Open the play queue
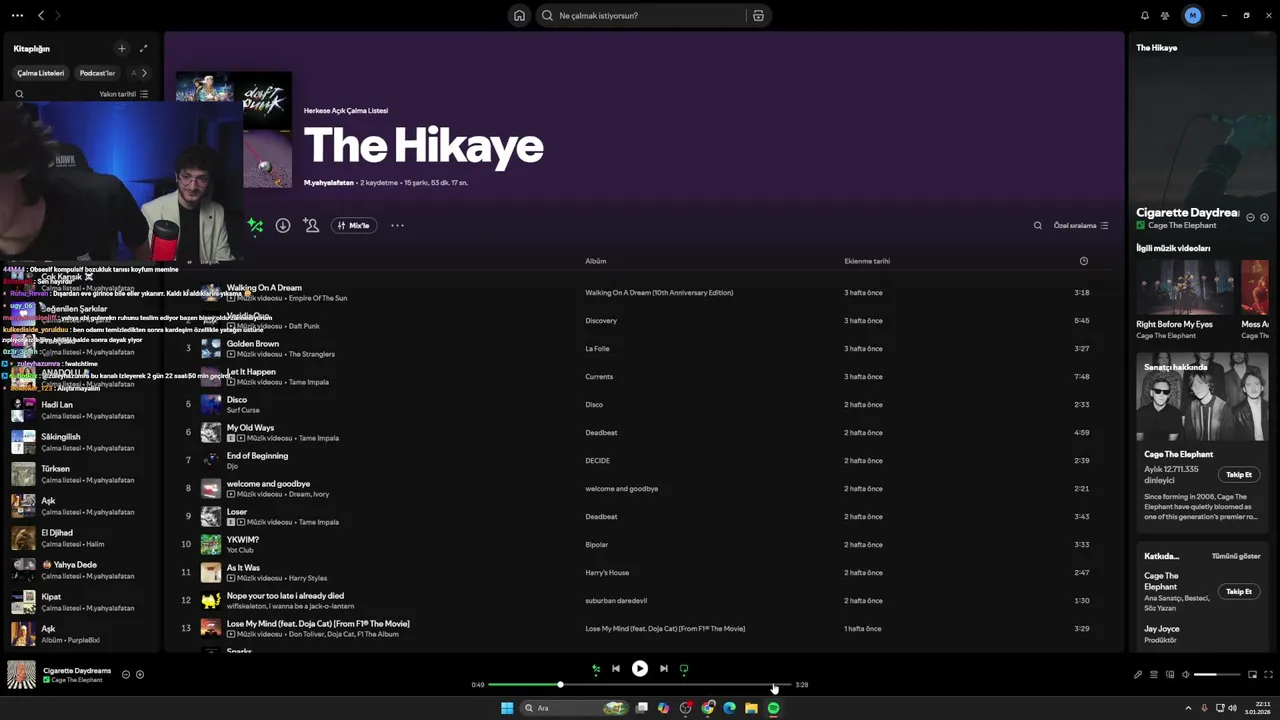The image size is (1280, 720). pyautogui.click(x=1154, y=675)
